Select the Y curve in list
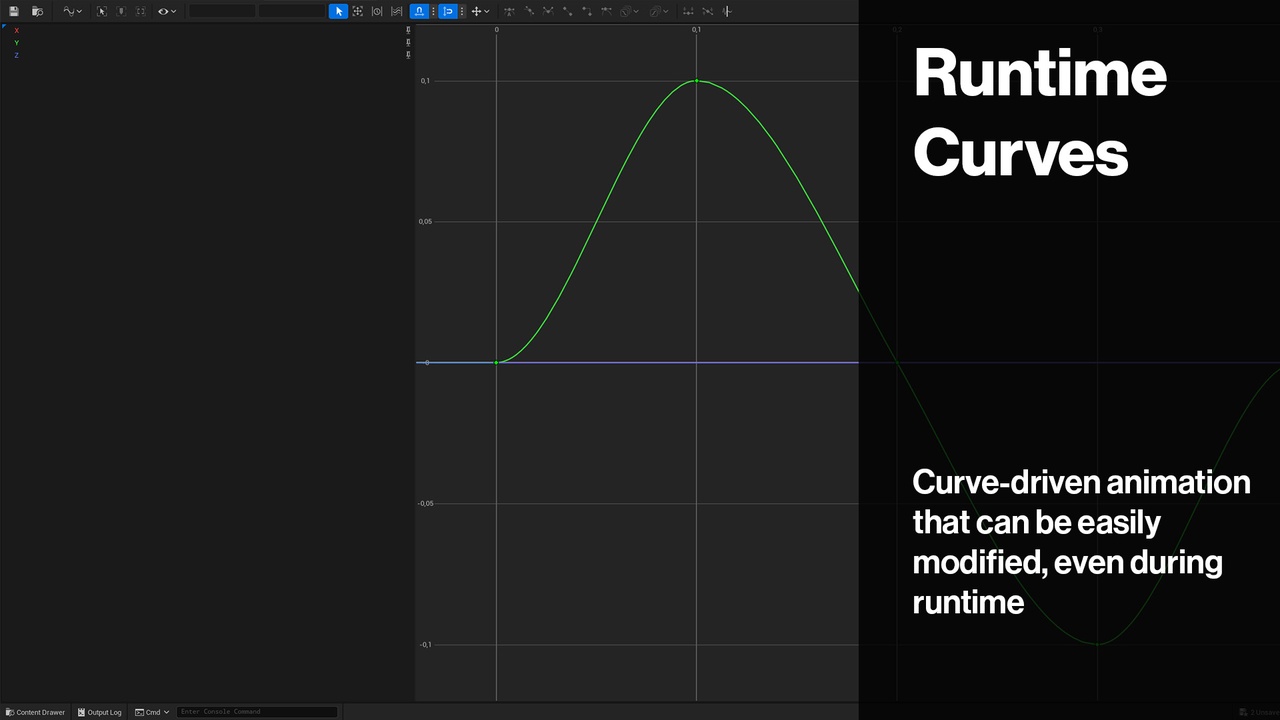The height and width of the screenshot is (720, 1280). pyautogui.click(x=16, y=43)
